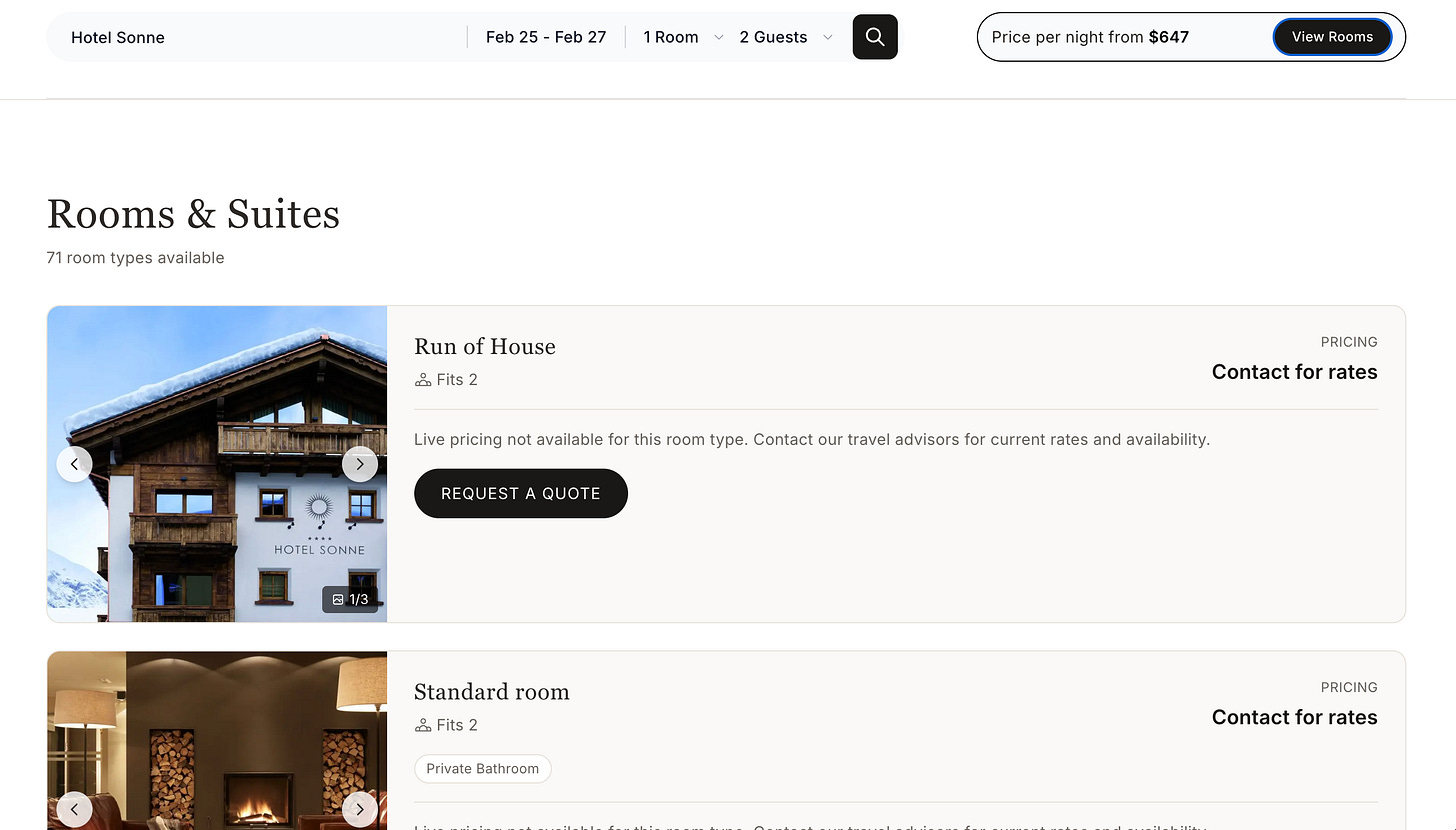
Task: Click the search magnifier button
Action: [x=875, y=37]
